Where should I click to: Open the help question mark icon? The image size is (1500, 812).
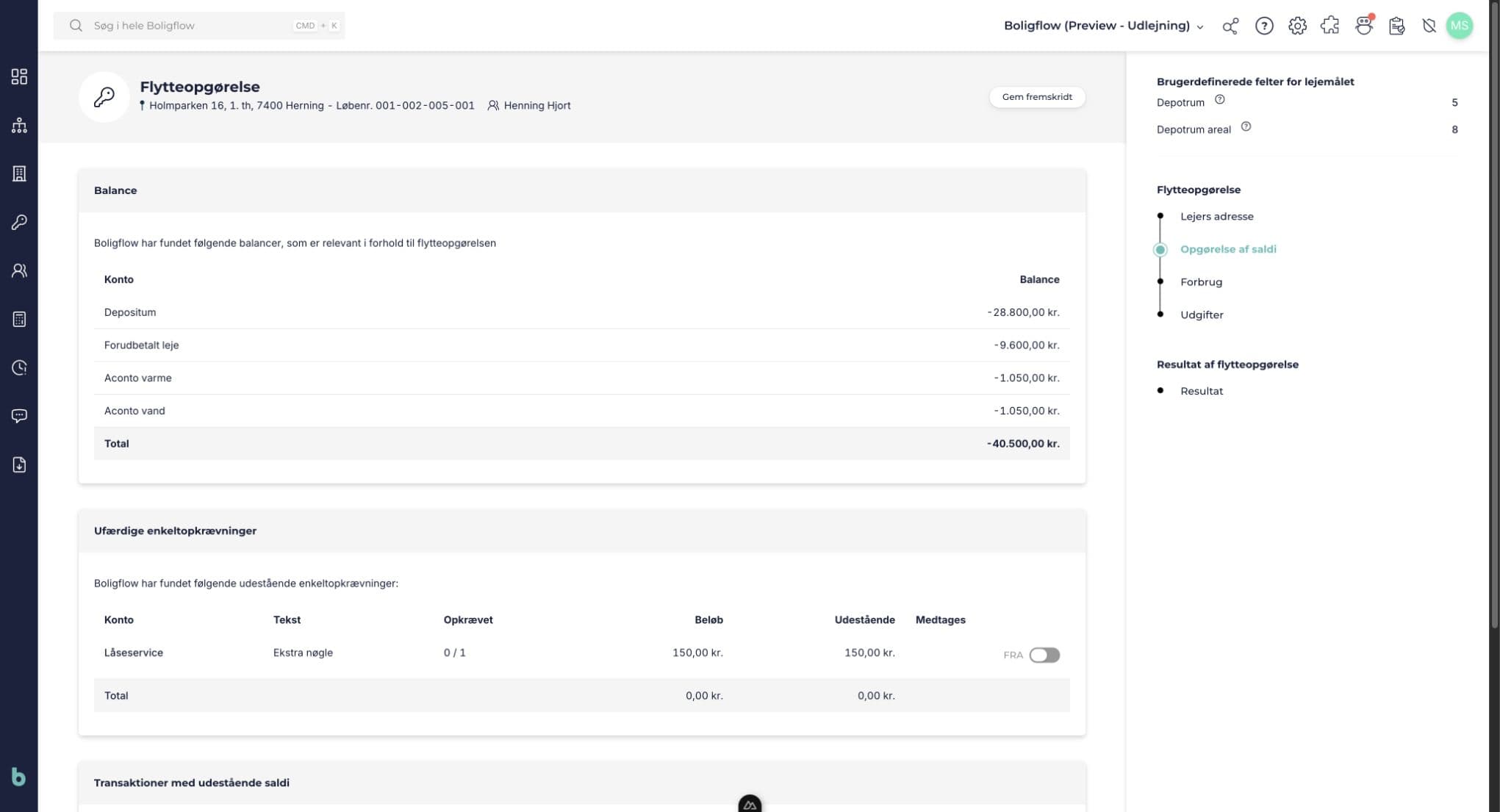coord(1264,26)
